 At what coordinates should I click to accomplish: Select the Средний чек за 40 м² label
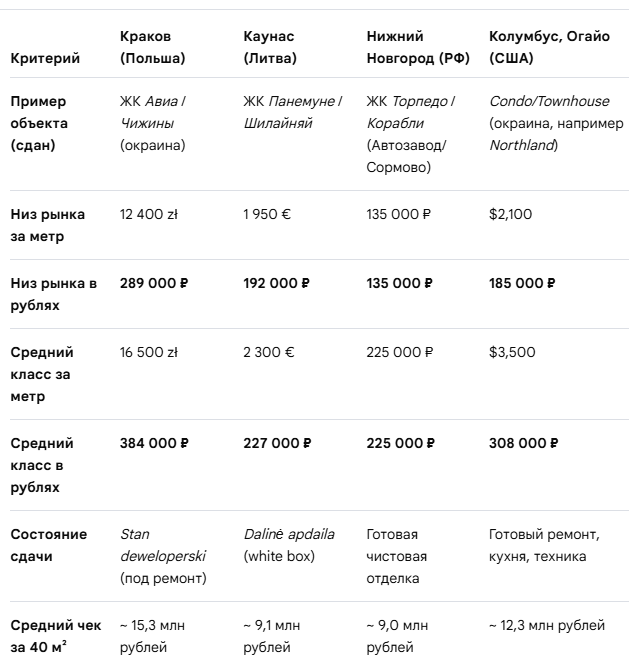coord(56,636)
